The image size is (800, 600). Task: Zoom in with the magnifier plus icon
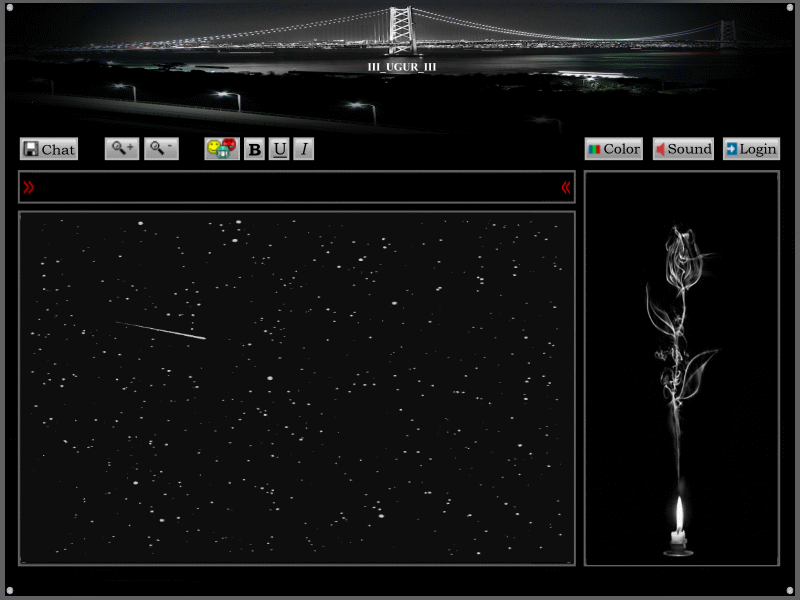(x=122, y=149)
